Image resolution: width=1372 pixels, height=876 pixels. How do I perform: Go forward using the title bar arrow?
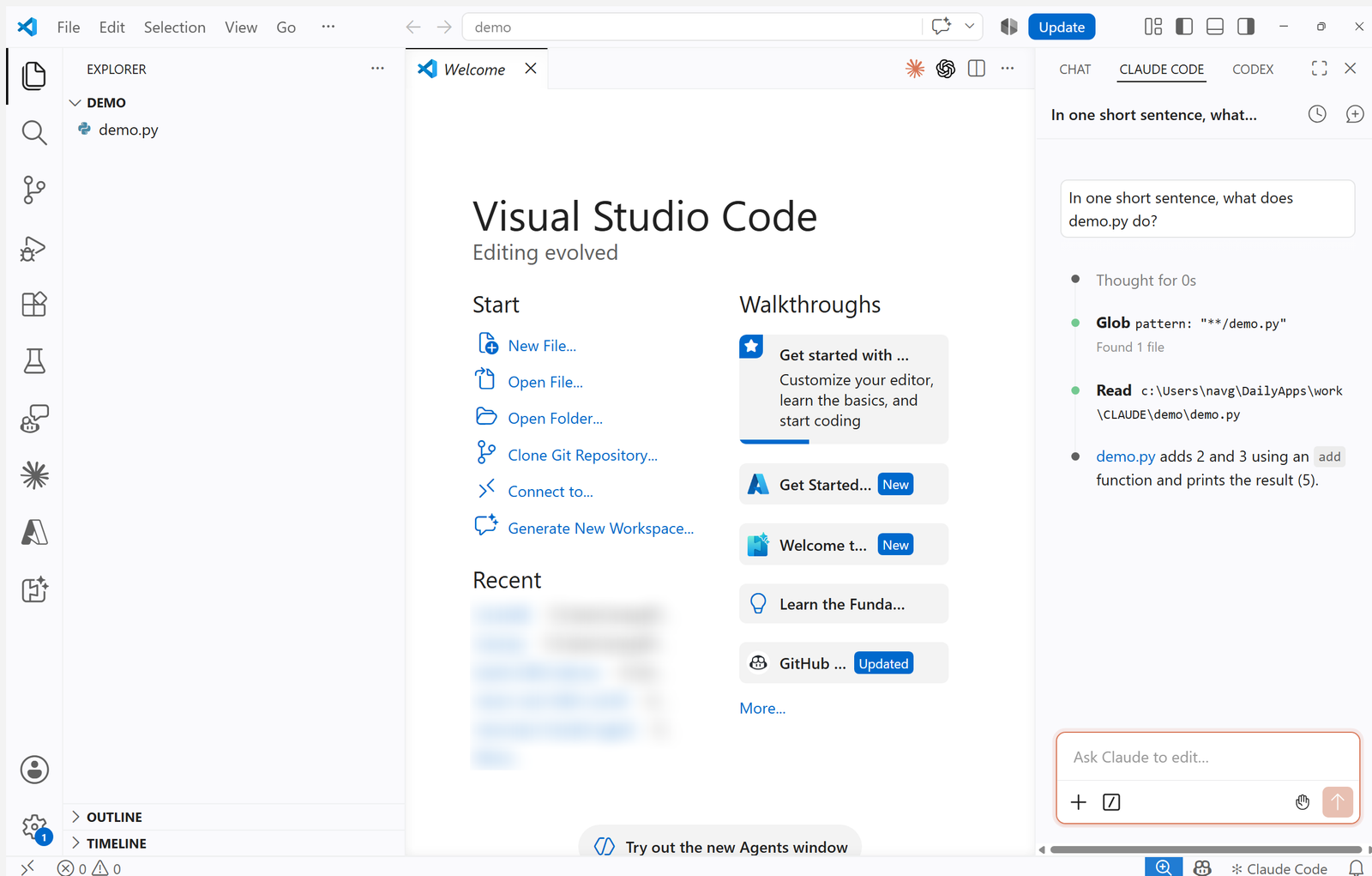(444, 27)
